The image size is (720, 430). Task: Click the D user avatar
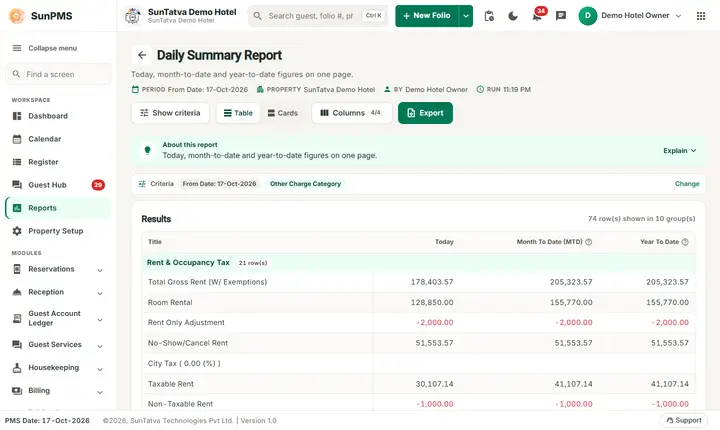tap(587, 16)
